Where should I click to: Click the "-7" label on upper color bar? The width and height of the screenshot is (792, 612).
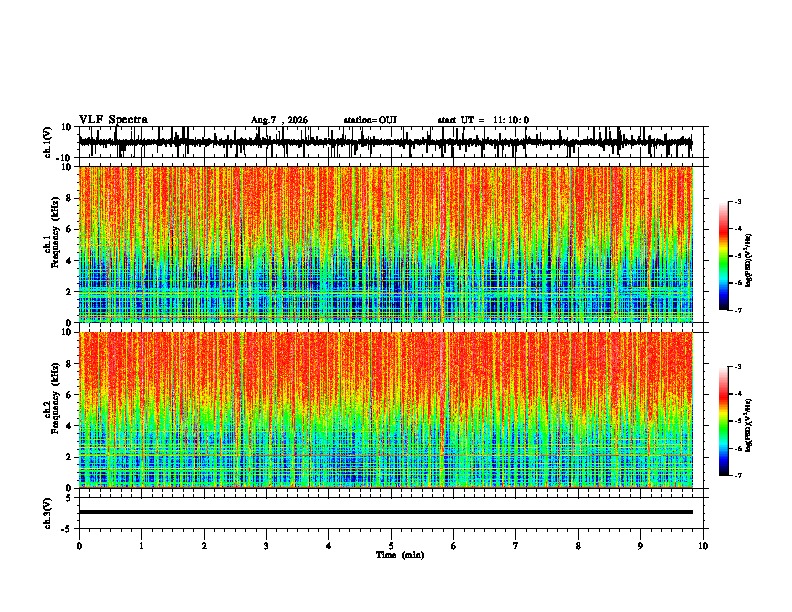737,310
